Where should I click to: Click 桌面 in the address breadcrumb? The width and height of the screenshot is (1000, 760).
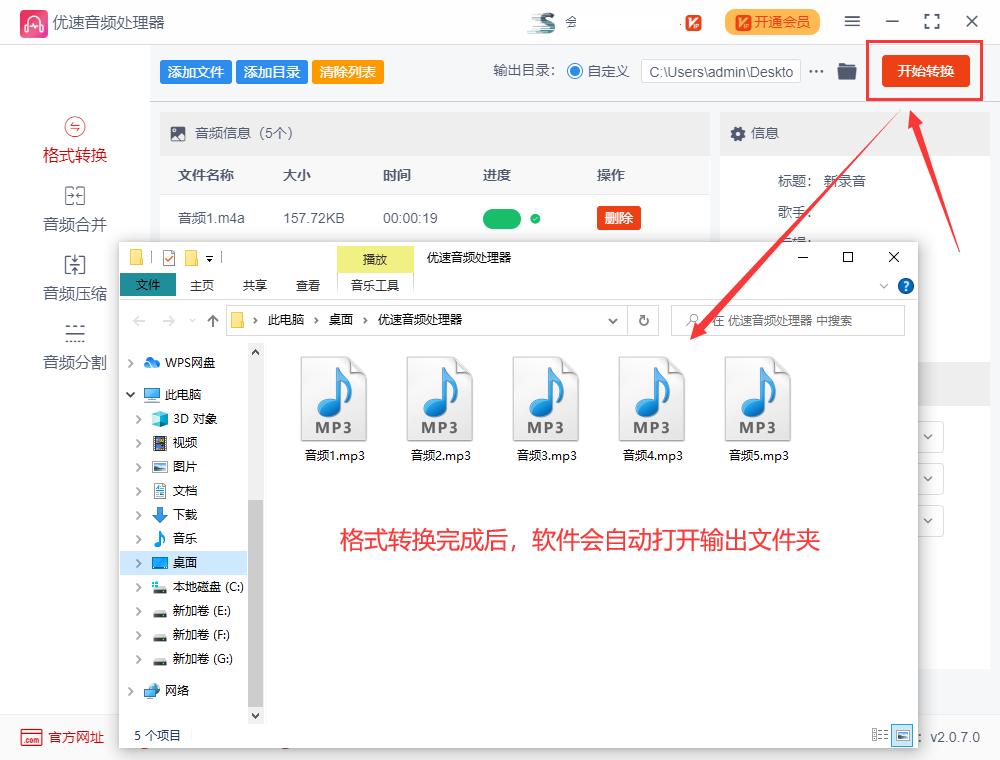tap(341, 320)
